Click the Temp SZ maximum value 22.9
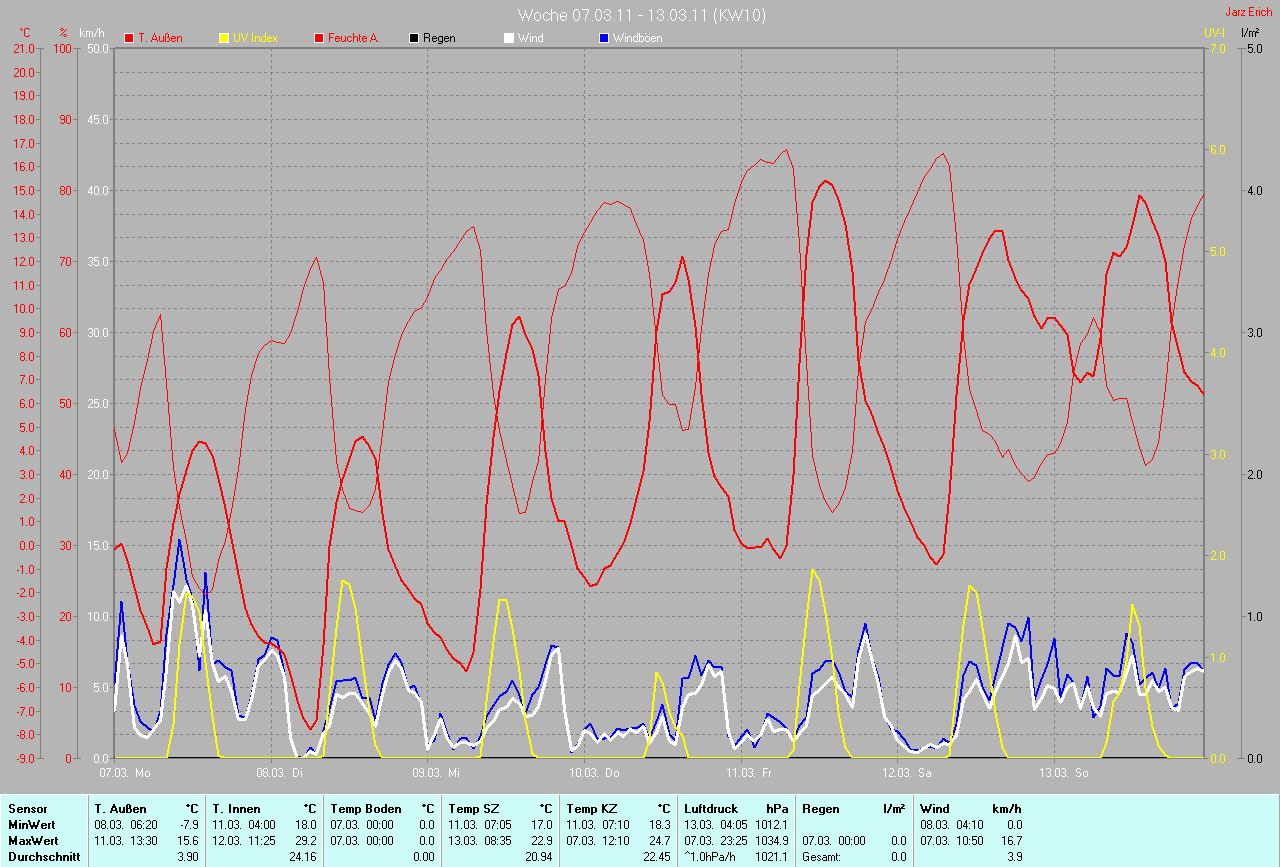 coord(542,840)
